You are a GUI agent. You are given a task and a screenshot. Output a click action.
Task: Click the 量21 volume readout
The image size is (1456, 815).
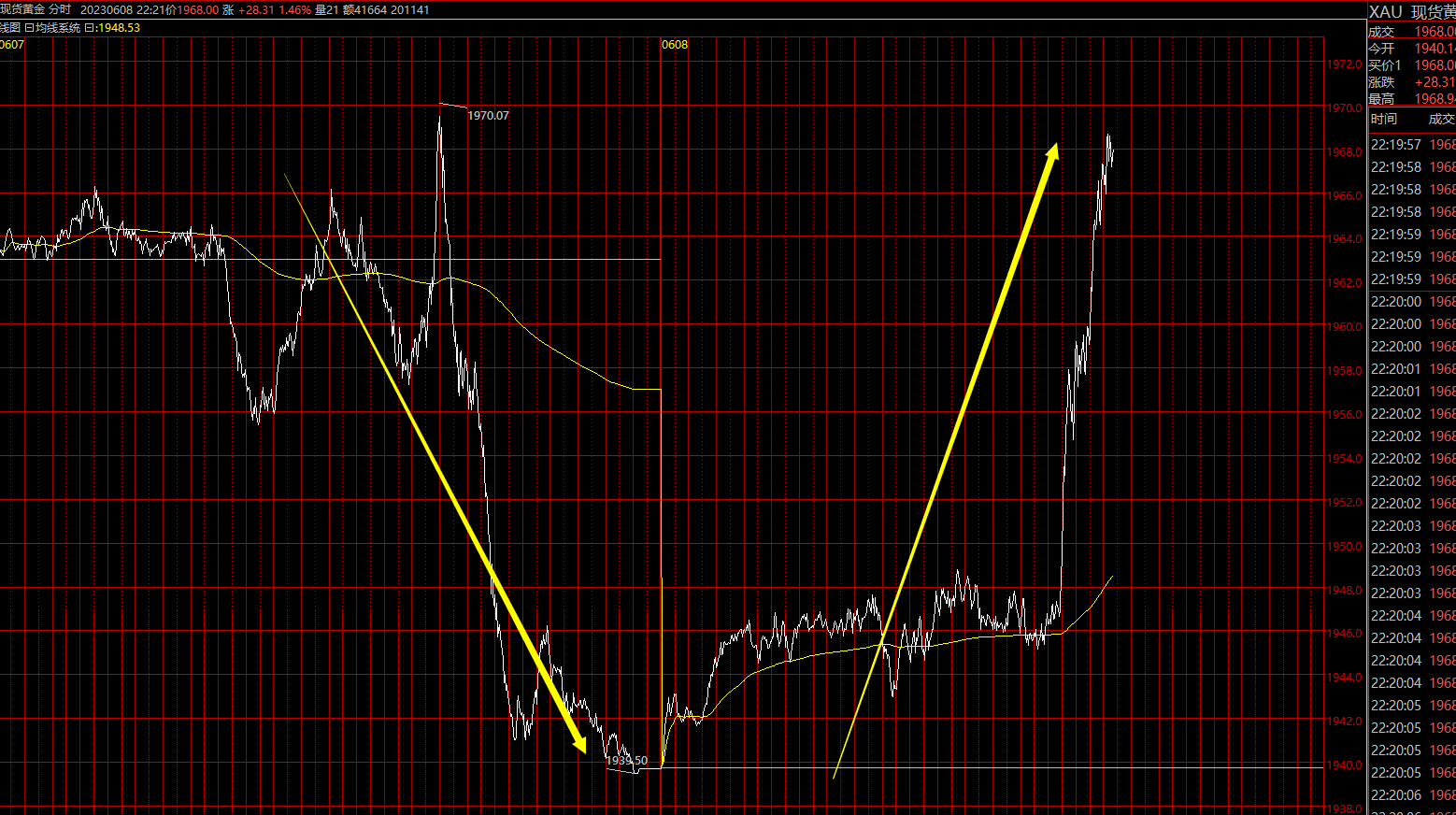pos(326,9)
